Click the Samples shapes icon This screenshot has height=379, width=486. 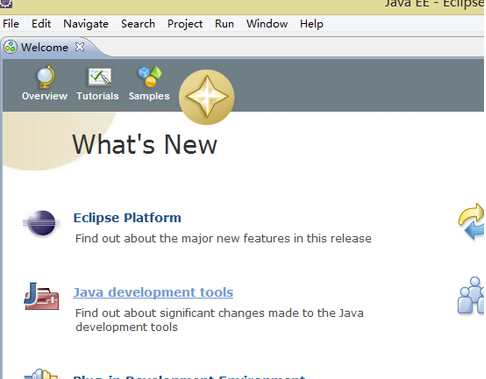click(x=150, y=76)
